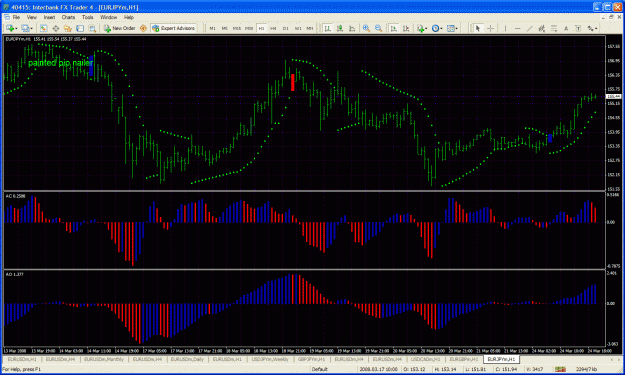Switch chart to M15 timeframe
This screenshot has width=625, height=375.
click(237, 28)
